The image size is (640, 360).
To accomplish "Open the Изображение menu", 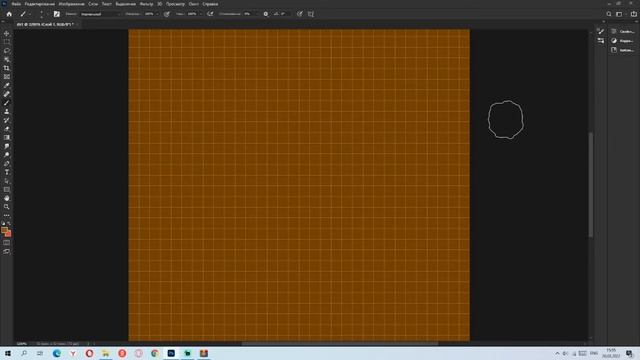I will [x=71, y=4].
